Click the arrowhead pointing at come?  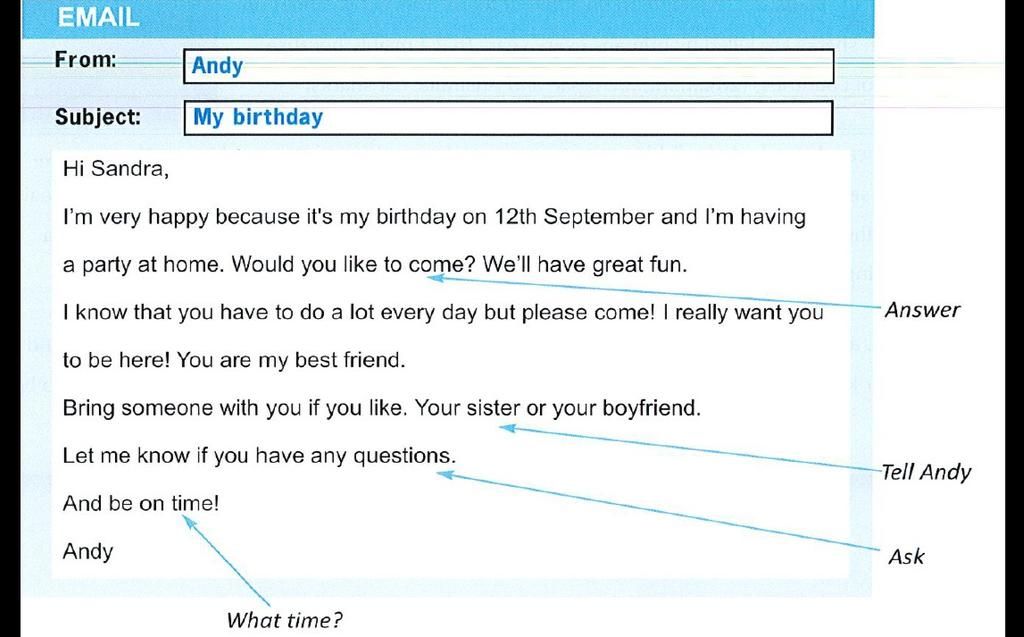436,278
